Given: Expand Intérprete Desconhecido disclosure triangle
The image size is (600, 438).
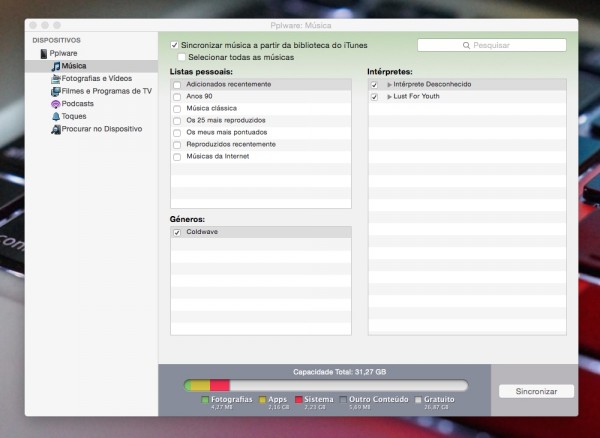Looking at the screenshot, I should (x=390, y=85).
